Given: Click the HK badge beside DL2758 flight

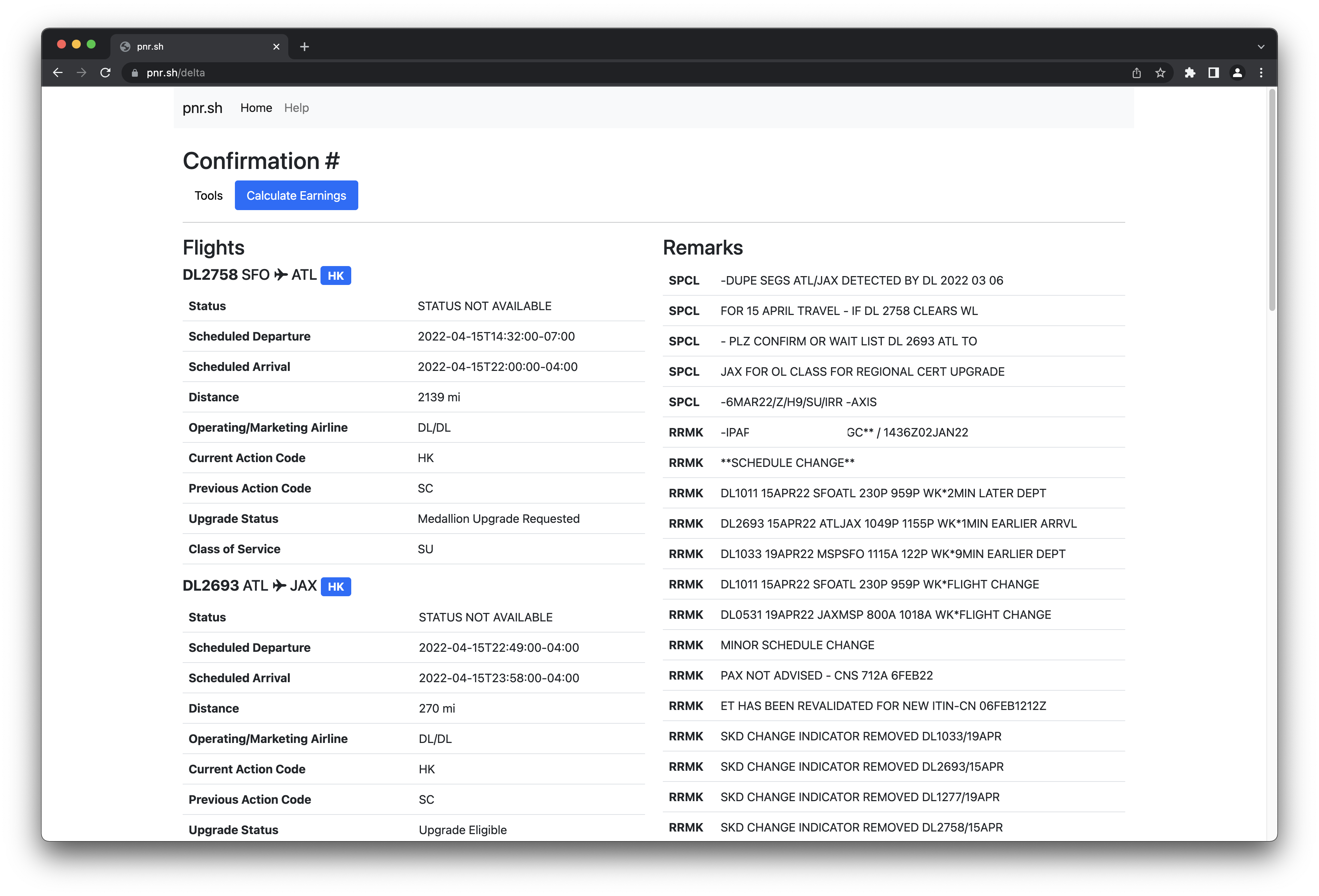Looking at the screenshot, I should pos(335,275).
